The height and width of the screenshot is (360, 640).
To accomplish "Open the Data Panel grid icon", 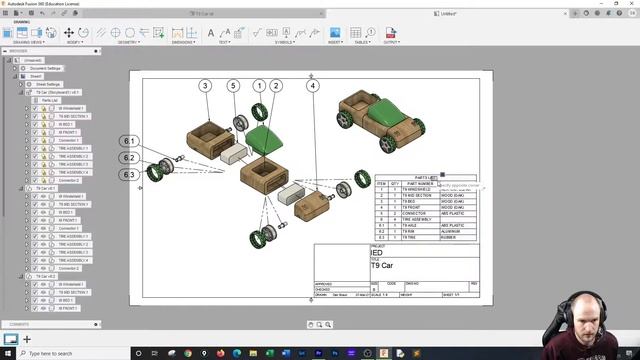I will [5, 13].
